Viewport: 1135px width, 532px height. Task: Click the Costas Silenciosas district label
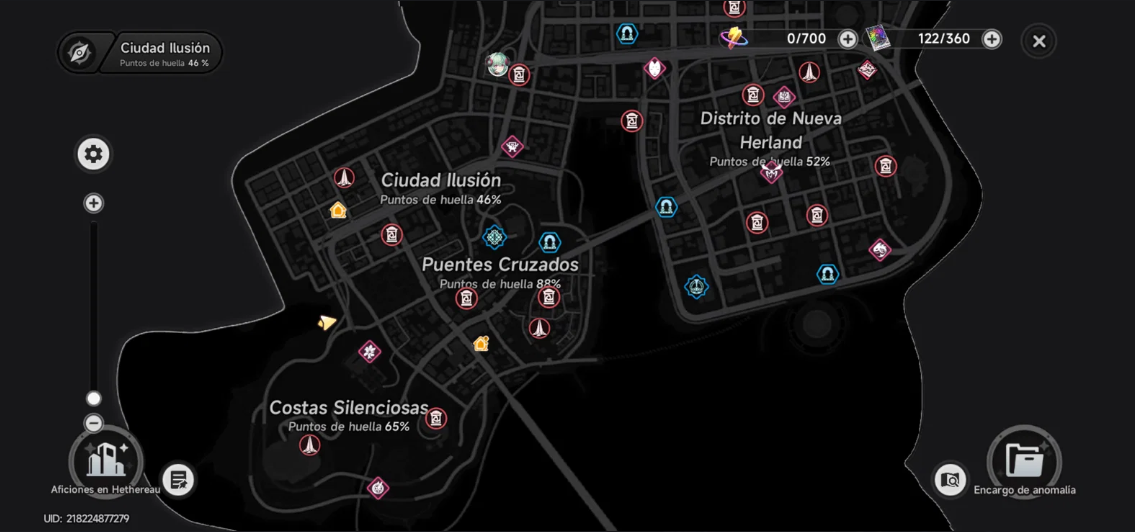point(349,408)
